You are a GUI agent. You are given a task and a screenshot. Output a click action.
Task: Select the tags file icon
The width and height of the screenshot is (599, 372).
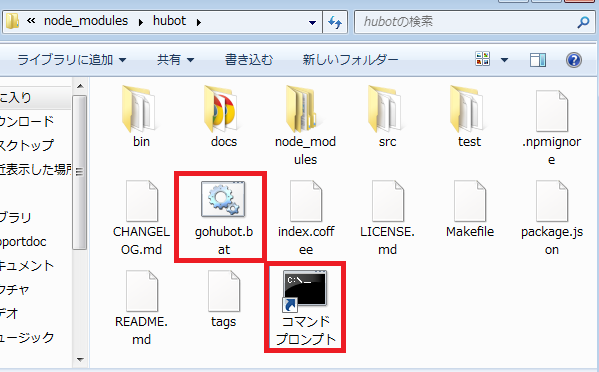tap(223, 291)
